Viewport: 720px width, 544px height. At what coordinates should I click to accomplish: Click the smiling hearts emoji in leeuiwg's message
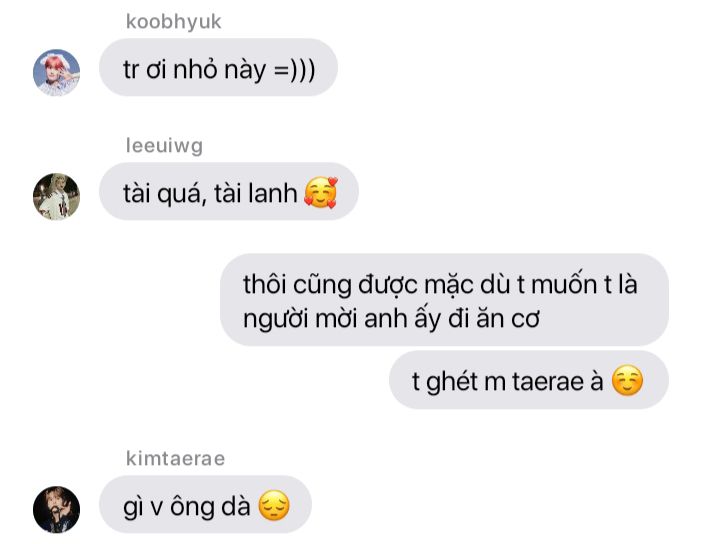click(321, 192)
